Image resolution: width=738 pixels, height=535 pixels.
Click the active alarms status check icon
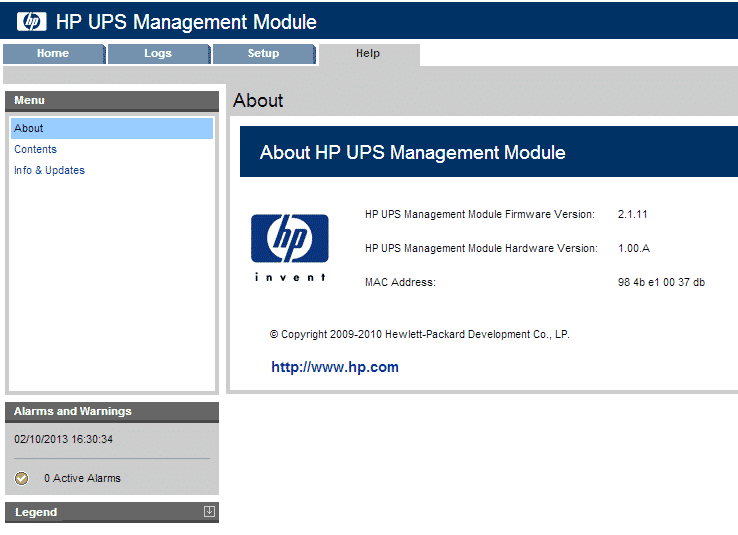[21, 478]
